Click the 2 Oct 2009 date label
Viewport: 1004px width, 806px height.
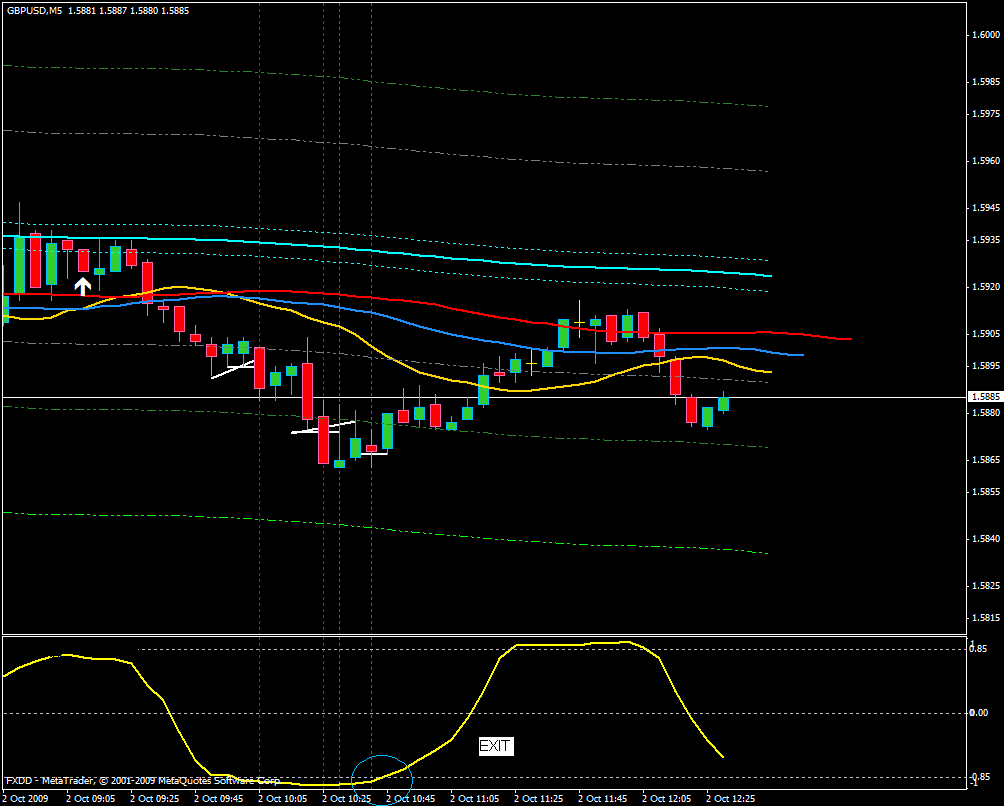pyautogui.click(x=26, y=799)
